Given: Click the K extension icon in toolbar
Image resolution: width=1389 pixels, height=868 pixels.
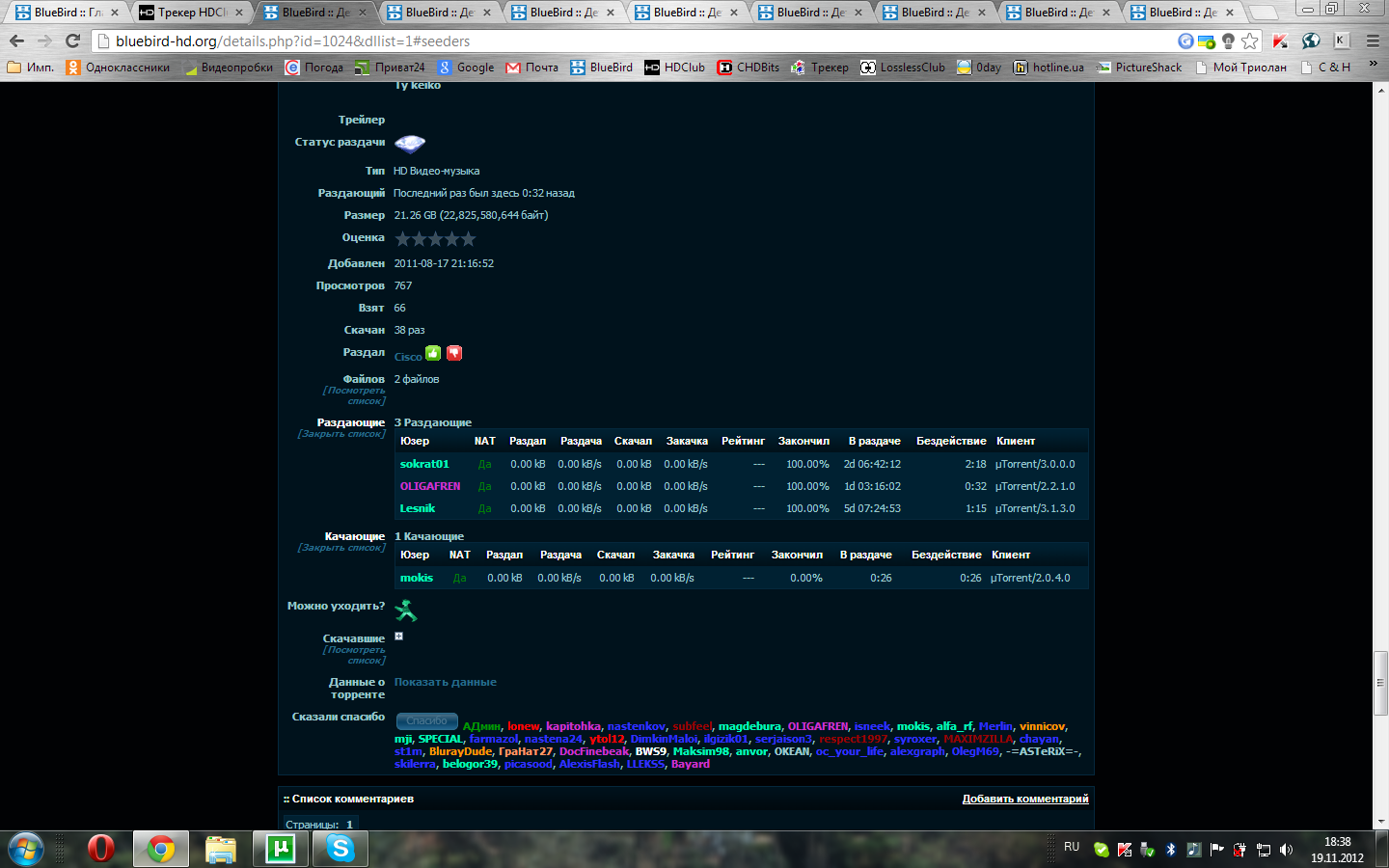Looking at the screenshot, I should click(x=1341, y=41).
